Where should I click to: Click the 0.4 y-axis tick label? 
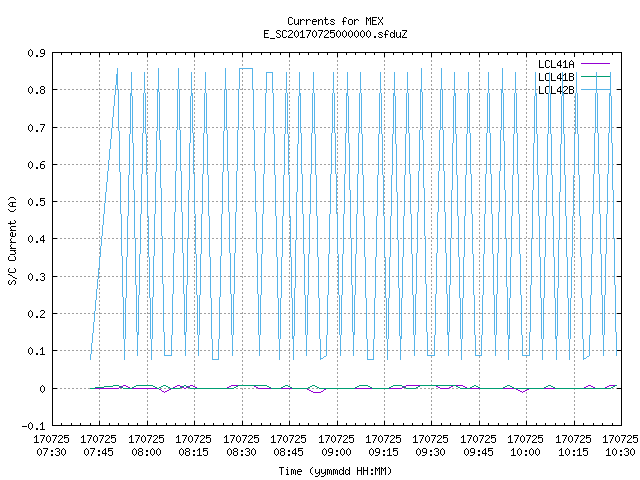(x=36, y=239)
